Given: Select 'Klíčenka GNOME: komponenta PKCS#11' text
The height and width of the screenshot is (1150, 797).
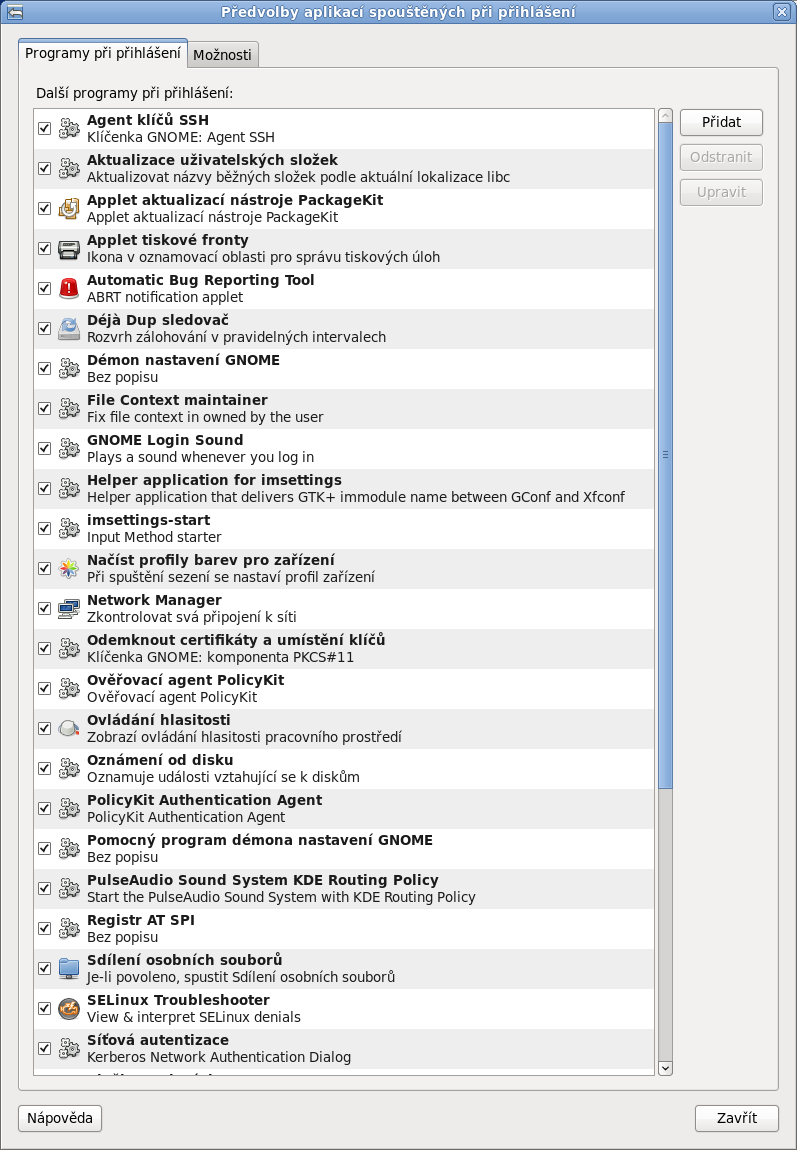Looking at the screenshot, I should pyautogui.click(x=221, y=657).
